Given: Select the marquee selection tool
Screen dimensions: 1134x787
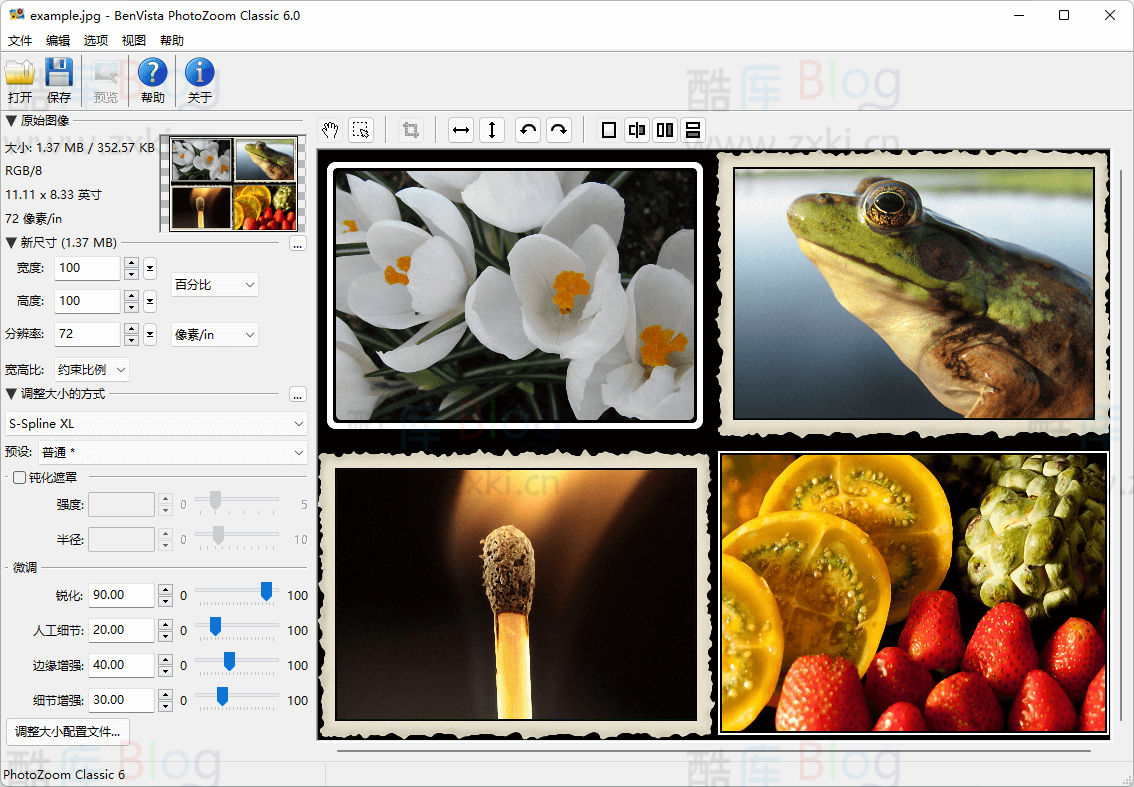Looking at the screenshot, I should click(x=361, y=130).
